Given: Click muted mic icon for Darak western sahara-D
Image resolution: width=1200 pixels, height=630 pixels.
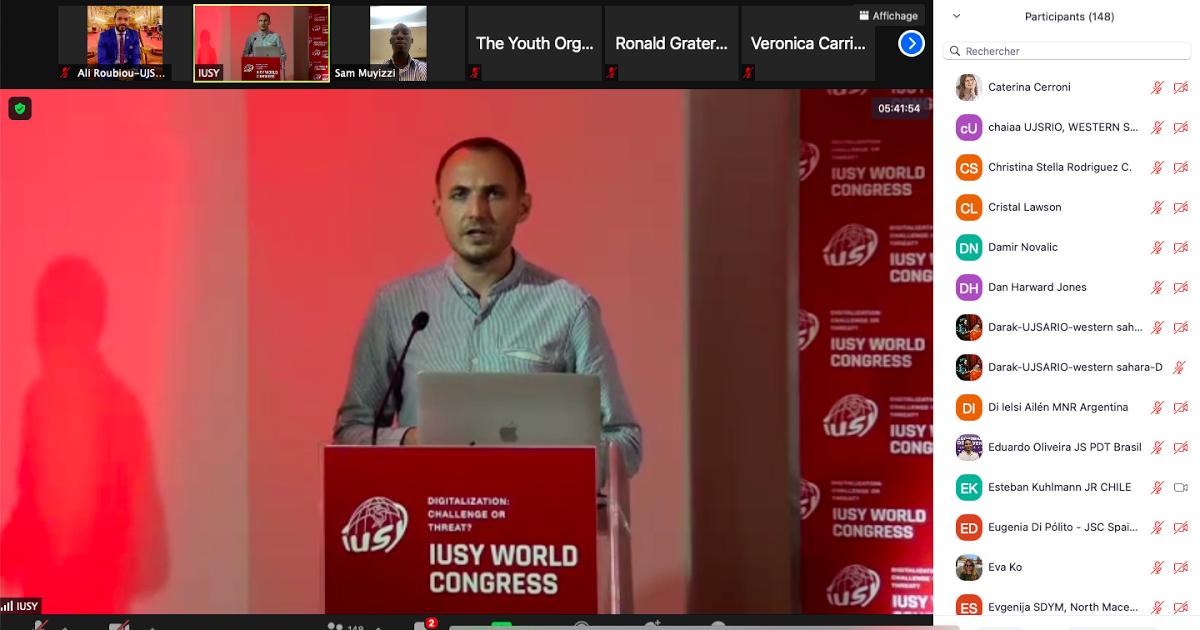Looking at the screenshot, I should [x=1180, y=367].
